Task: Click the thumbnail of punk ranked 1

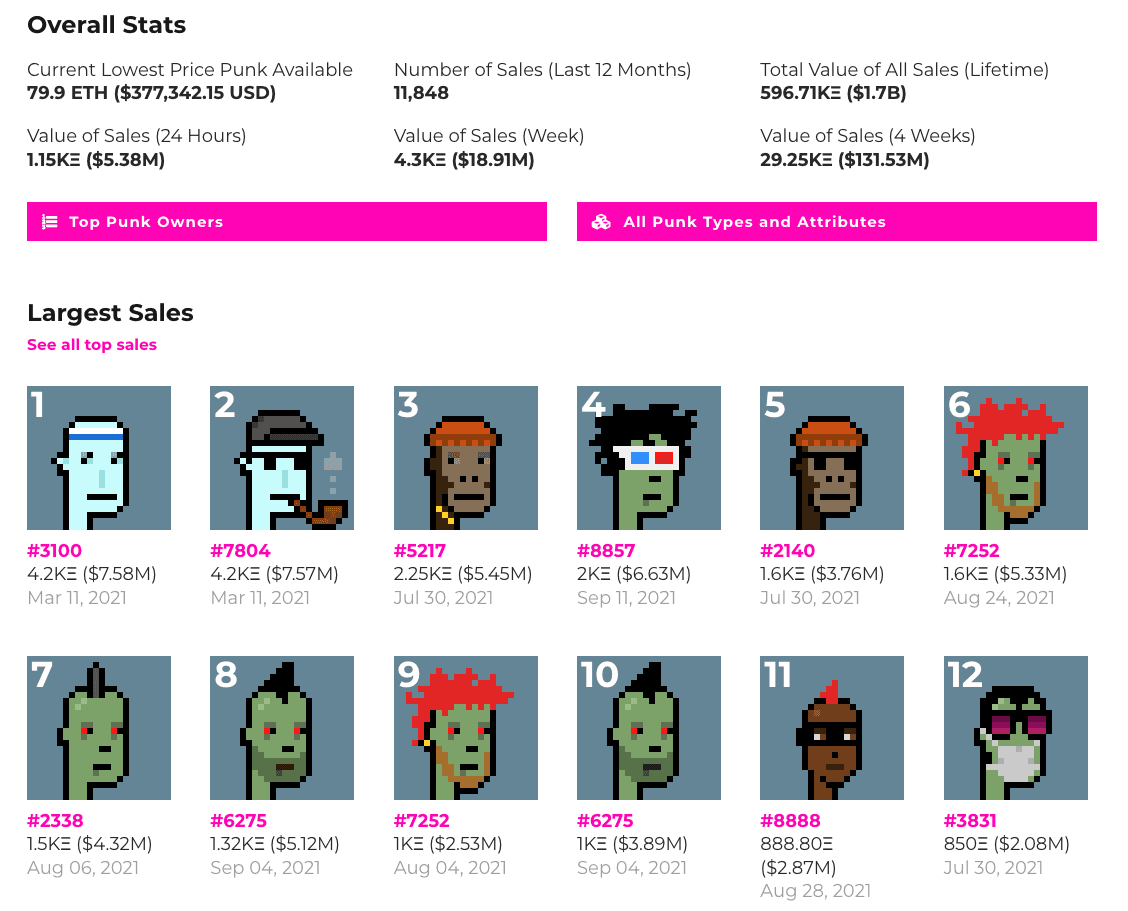Action: click(x=98, y=457)
